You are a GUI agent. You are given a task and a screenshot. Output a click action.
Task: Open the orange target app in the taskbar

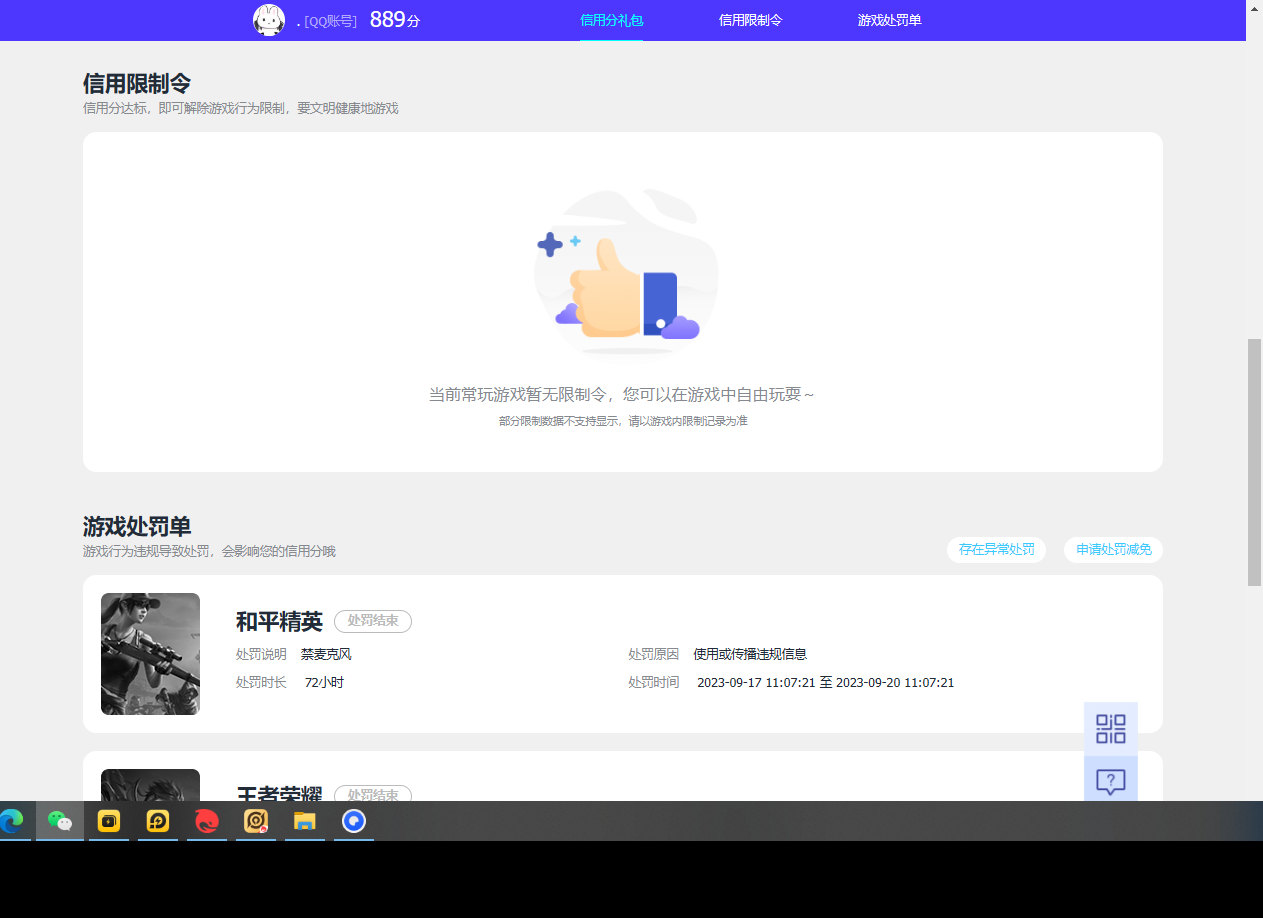(x=256, y=821)
